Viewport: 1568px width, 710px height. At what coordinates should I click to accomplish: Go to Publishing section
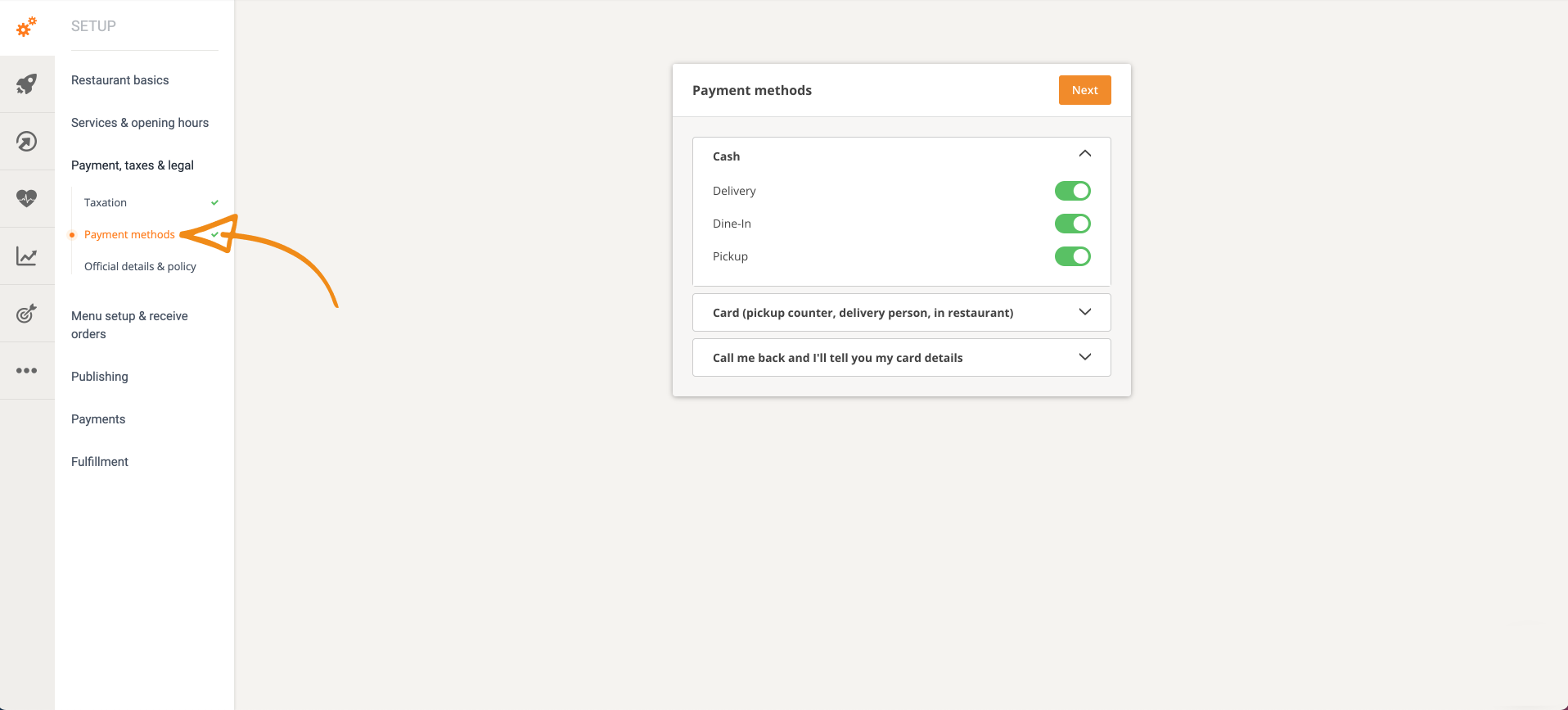click(100, 377)
